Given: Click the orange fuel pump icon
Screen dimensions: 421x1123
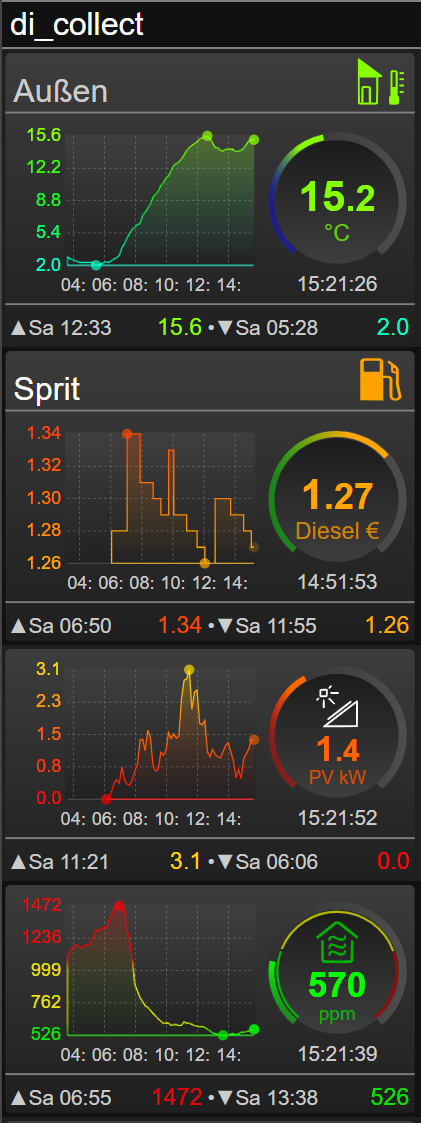Looking at the screenshot, I should tap(381, 379).
